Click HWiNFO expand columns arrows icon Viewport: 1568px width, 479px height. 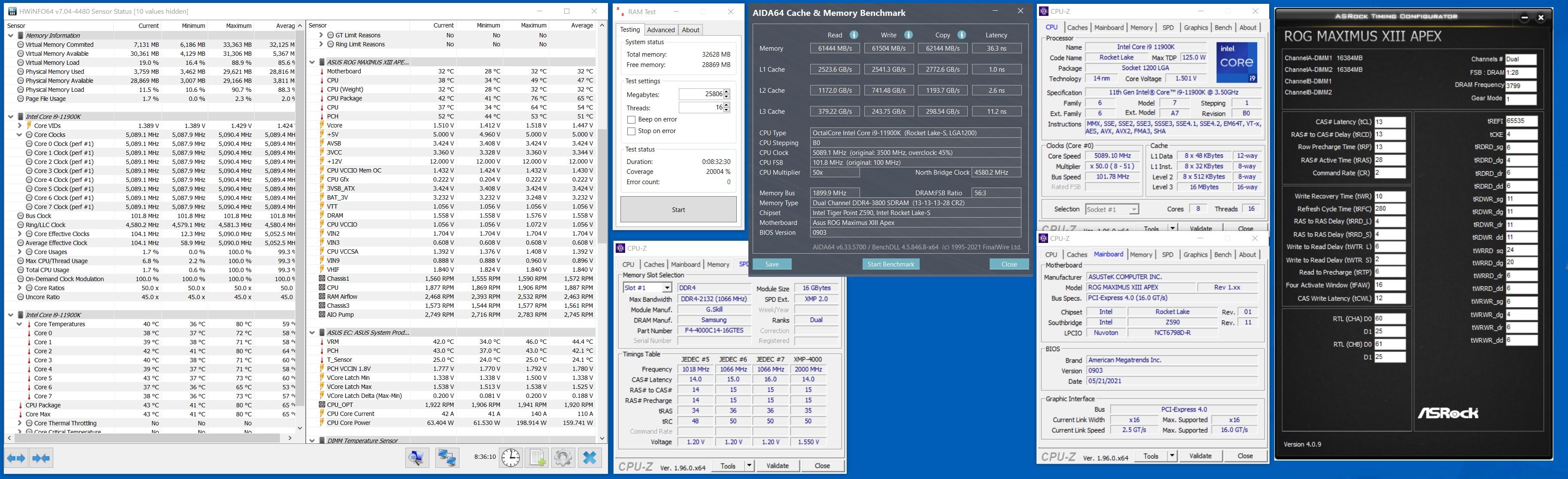point(16,458)
